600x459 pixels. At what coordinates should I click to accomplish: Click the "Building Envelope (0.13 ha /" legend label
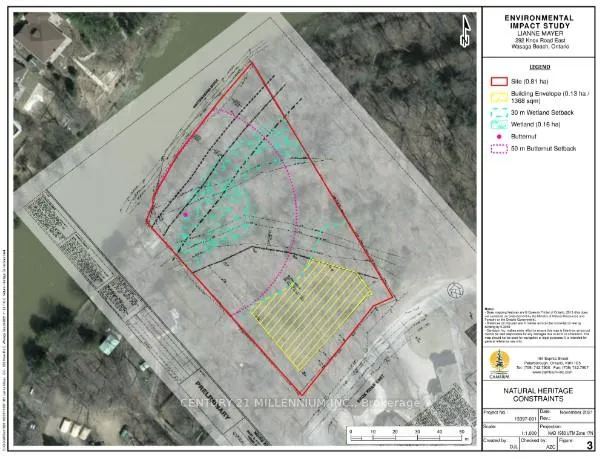click(550, 94)
